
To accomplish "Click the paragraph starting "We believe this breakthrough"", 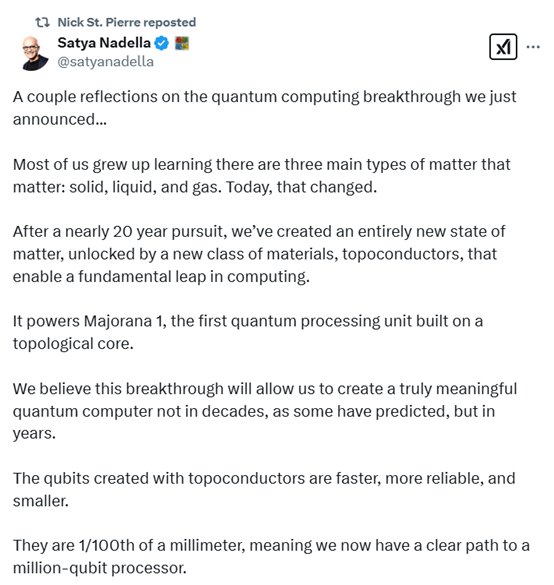I will pos(265,411).
